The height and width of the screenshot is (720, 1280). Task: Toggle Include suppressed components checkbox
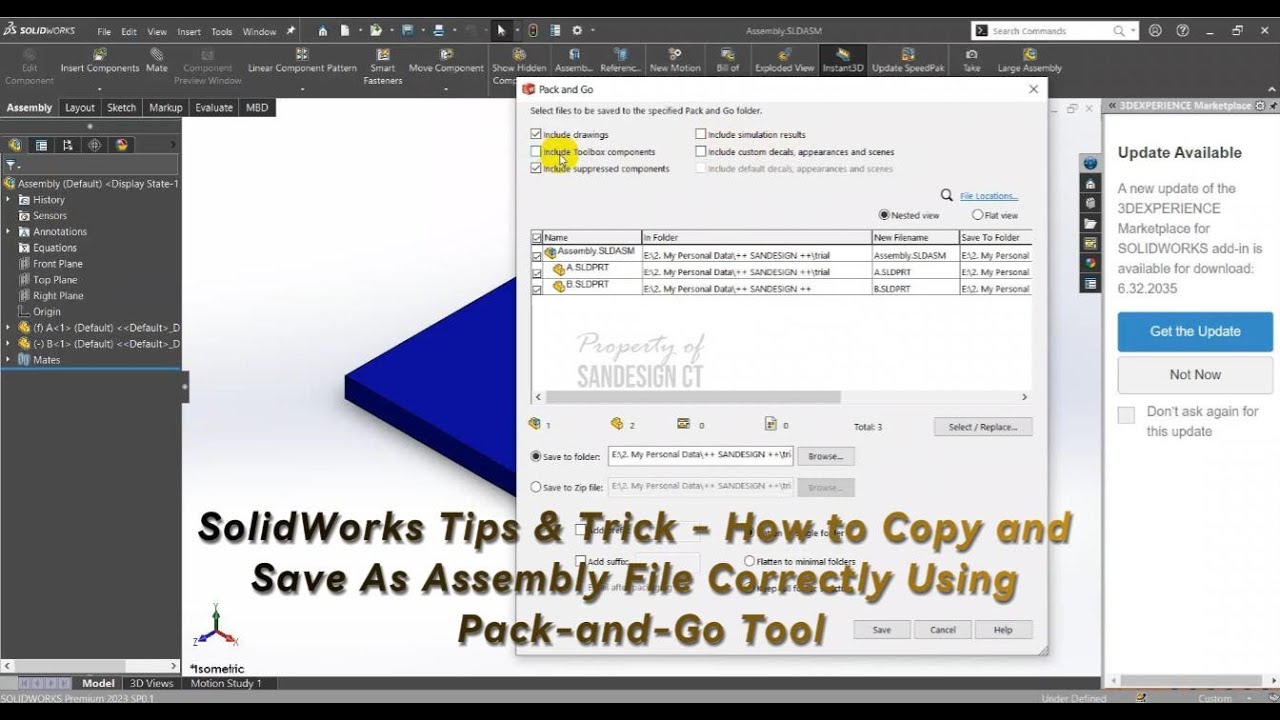click(x=536, y=169)
